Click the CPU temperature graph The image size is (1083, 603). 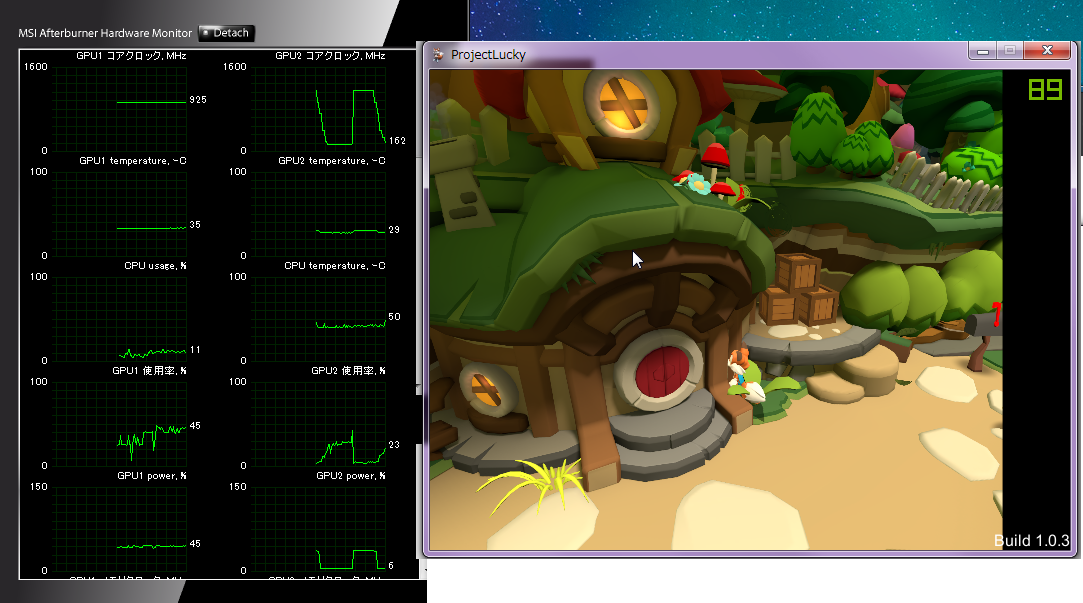(318, 319)
